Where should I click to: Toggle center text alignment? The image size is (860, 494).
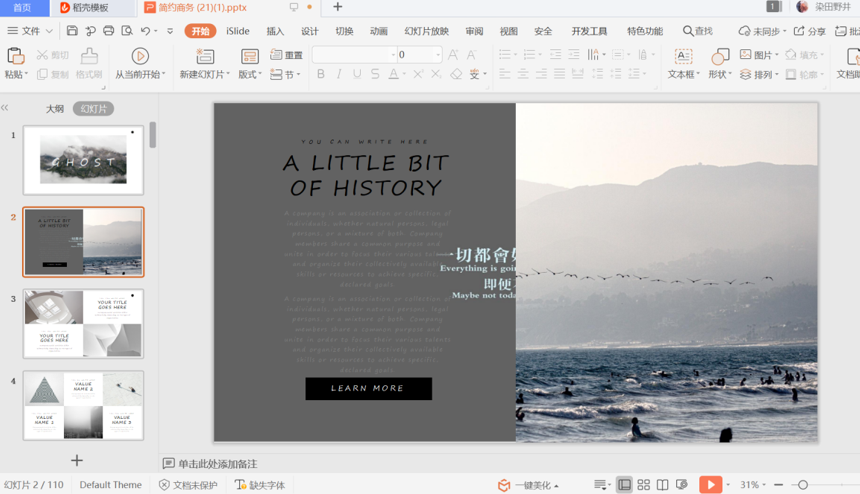523,74
